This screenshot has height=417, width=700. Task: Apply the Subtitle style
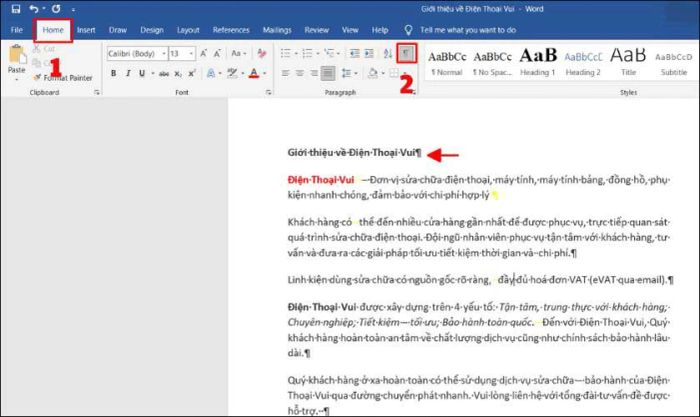[674, 62]
